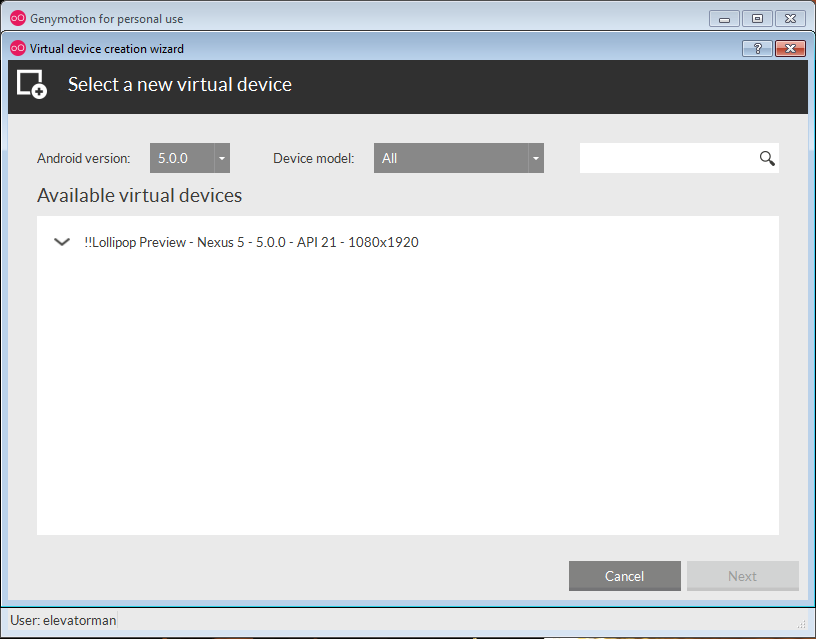
Task: Open the Device model dropdown
Action: (458, 158)
